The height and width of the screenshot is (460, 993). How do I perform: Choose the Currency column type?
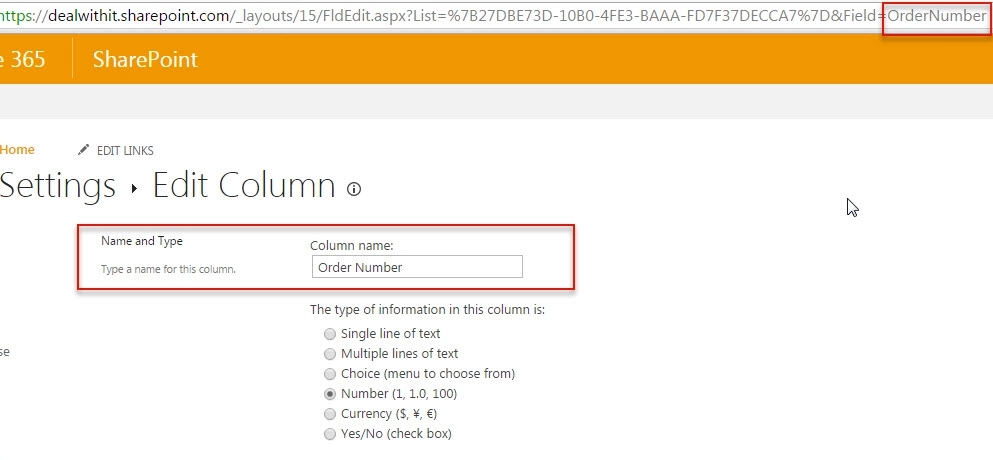(330, 414)
